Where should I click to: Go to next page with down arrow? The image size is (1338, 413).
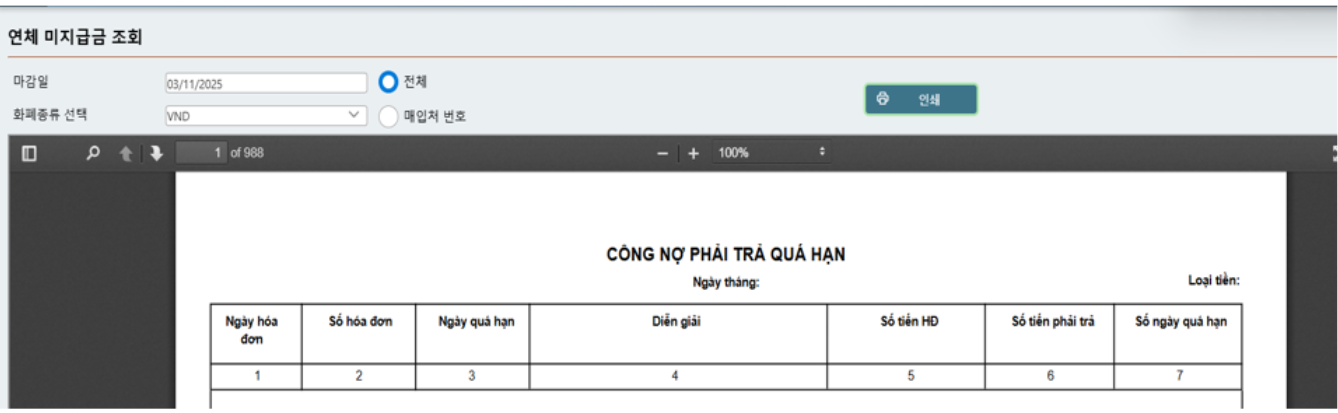(156, 153)
